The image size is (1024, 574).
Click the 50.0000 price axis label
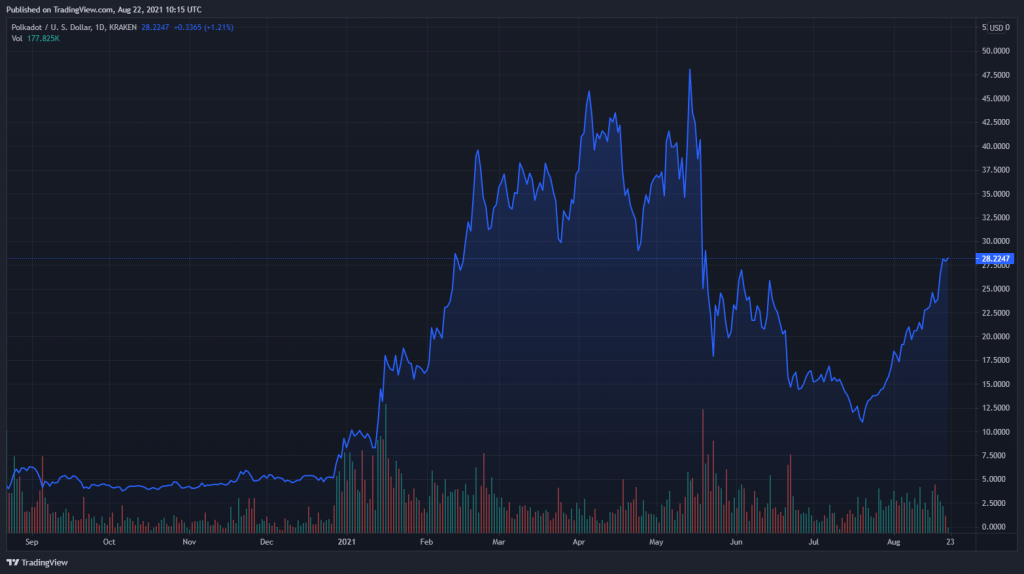point(995,51)
